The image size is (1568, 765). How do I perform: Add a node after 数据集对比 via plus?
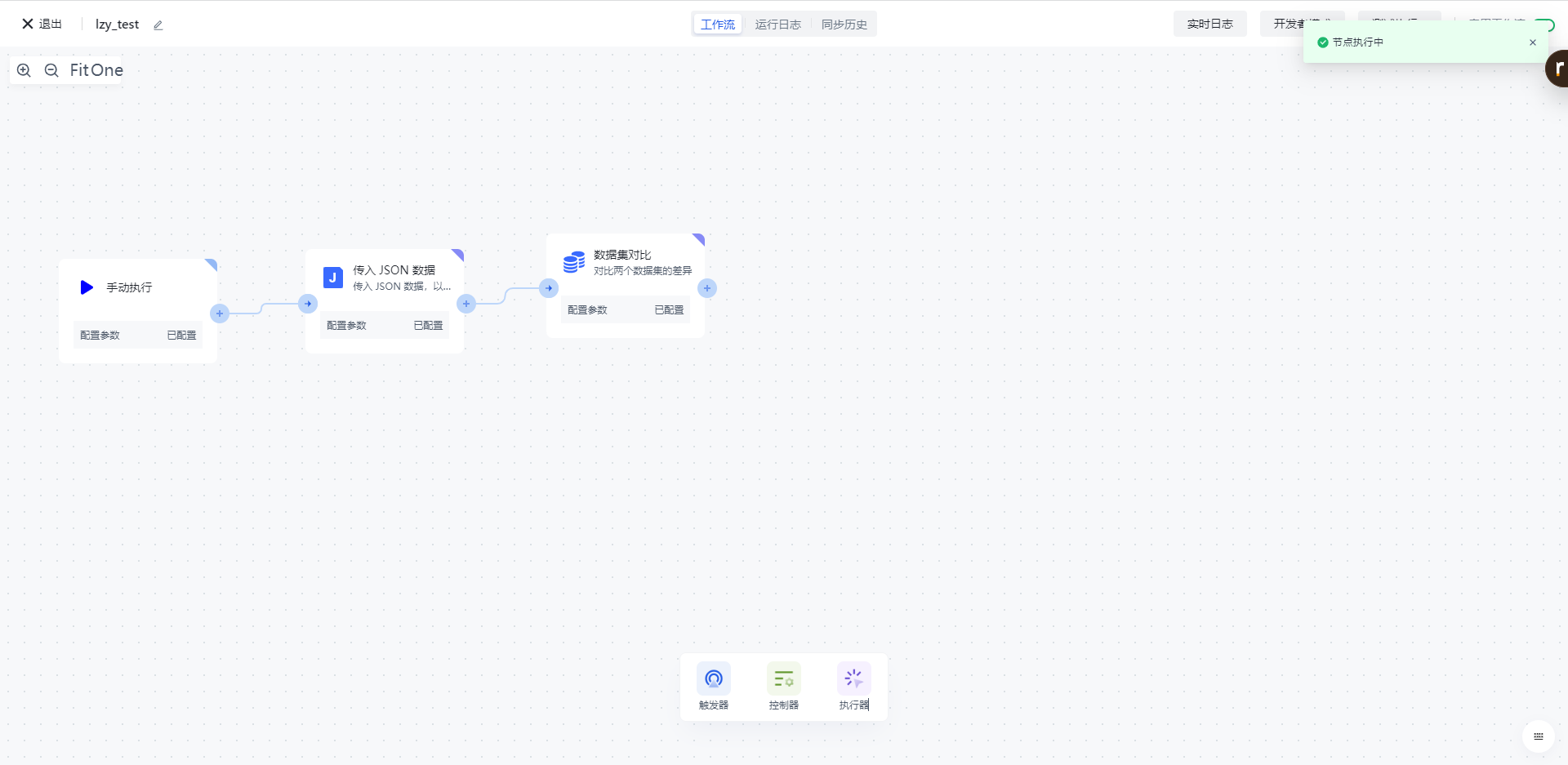(x=707, y=288)
